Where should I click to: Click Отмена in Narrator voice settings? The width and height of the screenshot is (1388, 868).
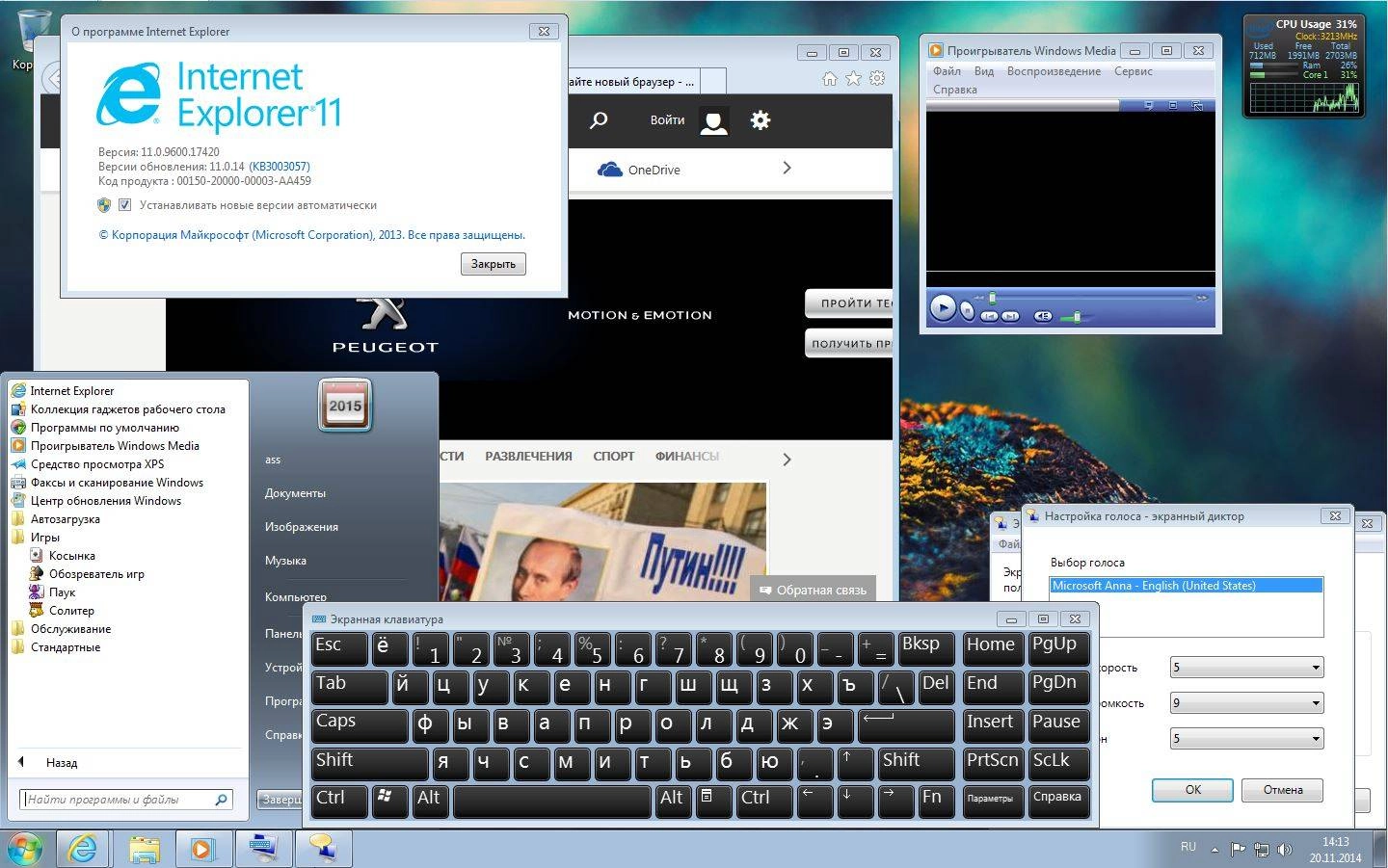click(x=1283, y=790)
